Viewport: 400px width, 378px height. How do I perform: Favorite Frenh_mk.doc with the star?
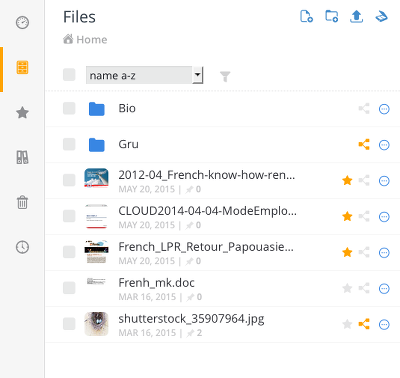point(347,288)
